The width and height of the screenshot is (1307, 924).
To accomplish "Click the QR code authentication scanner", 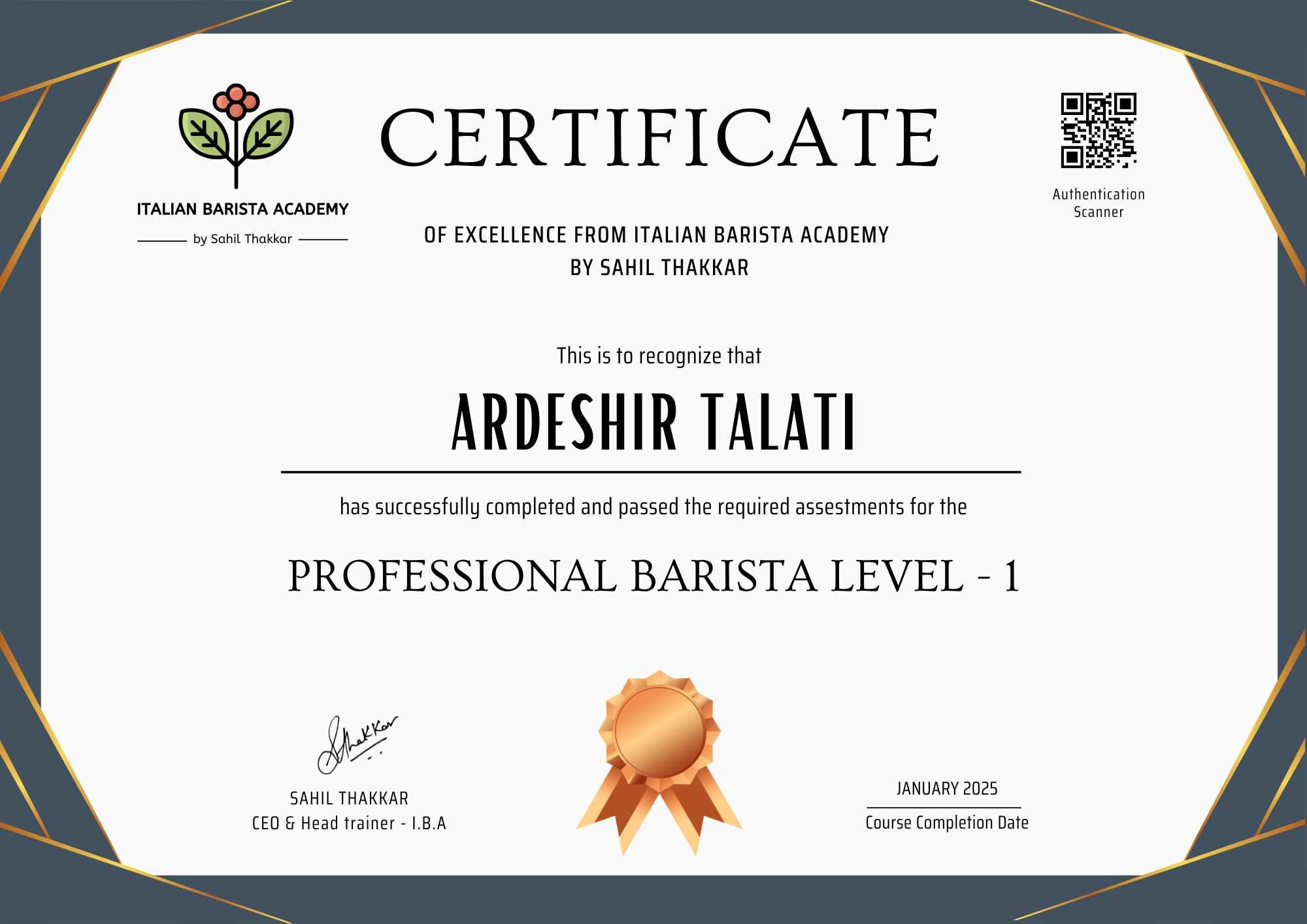I will [x=1099, y=130].
